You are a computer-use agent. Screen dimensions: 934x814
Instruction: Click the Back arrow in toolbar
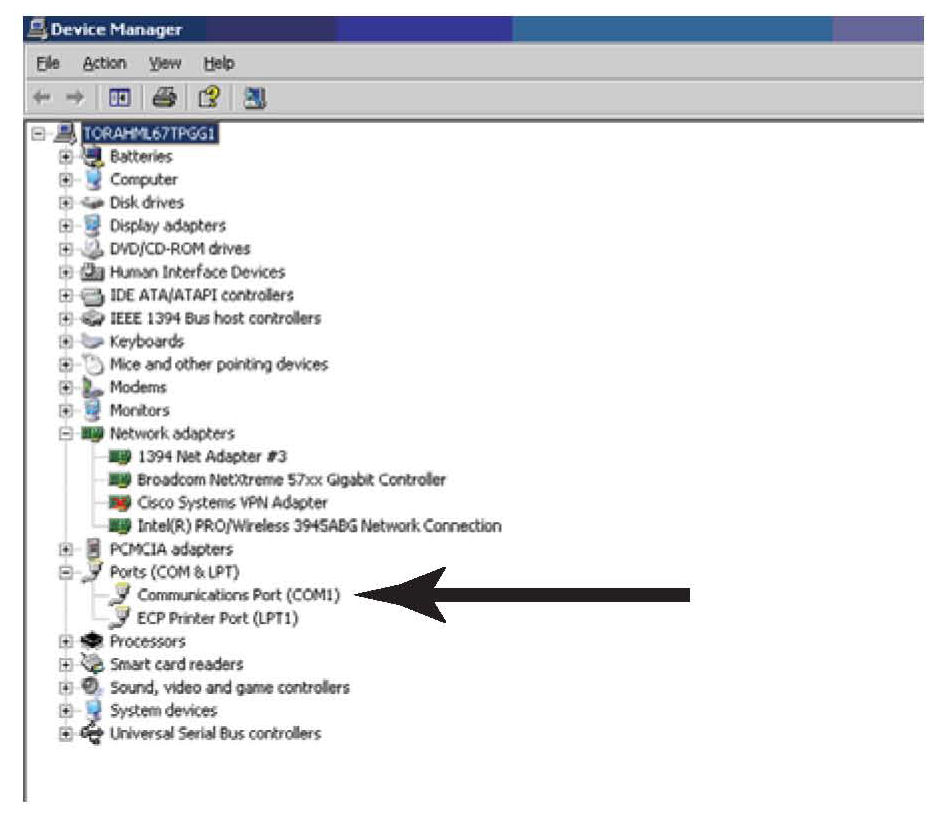(x=41, y=98)
